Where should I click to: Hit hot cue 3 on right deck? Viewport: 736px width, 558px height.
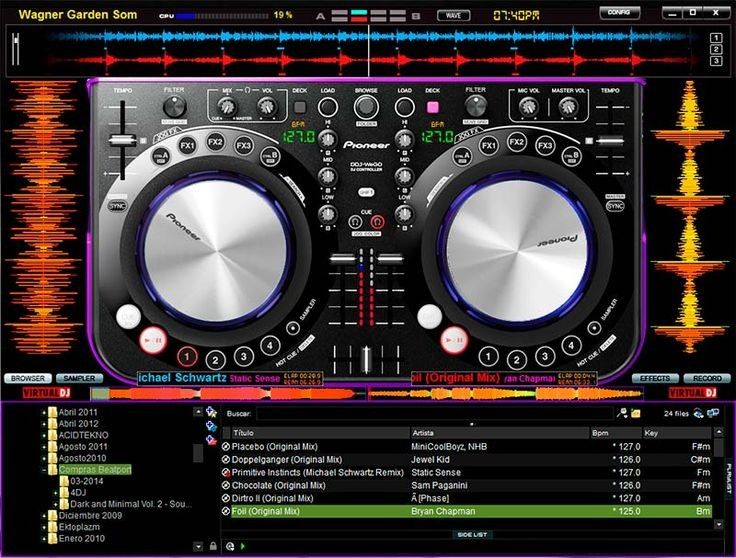click(544, 356)
